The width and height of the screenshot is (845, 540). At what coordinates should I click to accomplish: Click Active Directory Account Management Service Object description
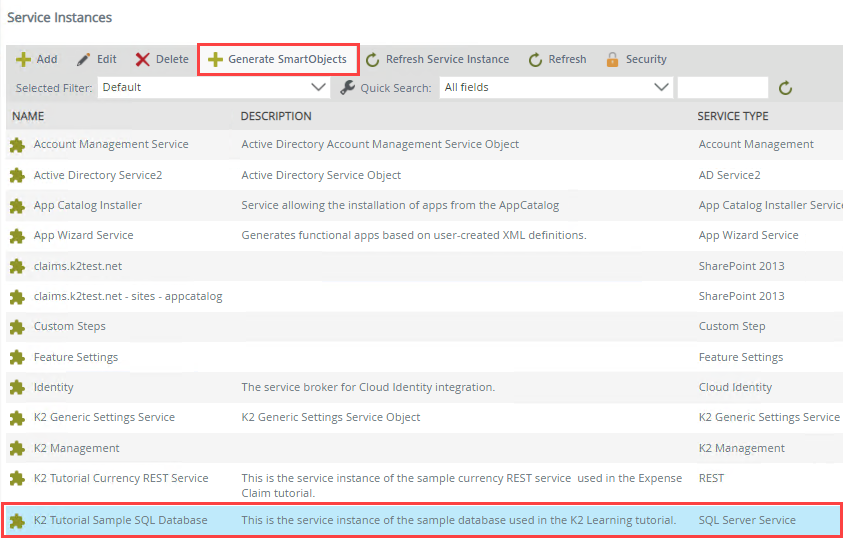pos(380,144)
